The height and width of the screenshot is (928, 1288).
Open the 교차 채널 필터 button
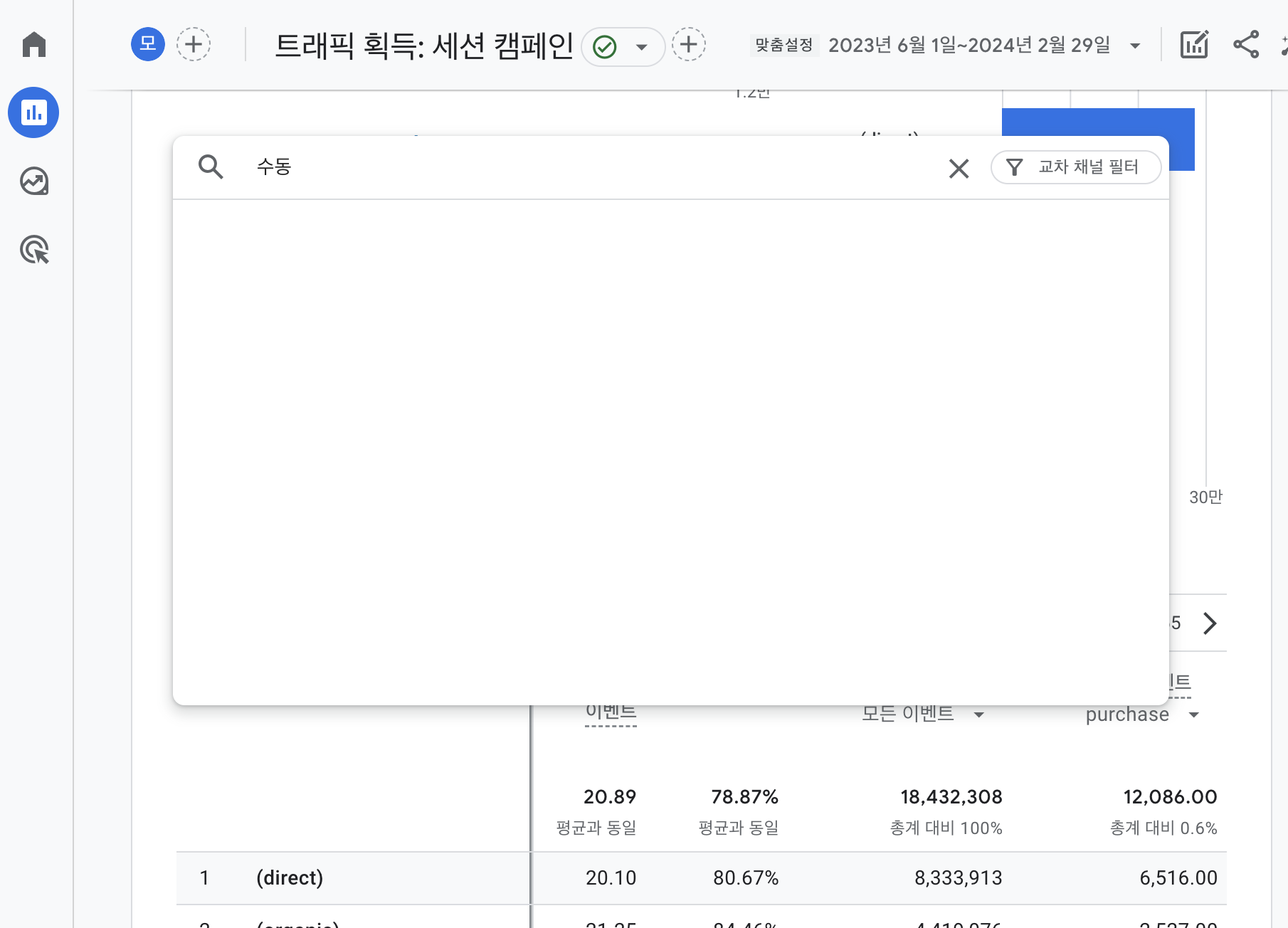[x=1076, y=167]
